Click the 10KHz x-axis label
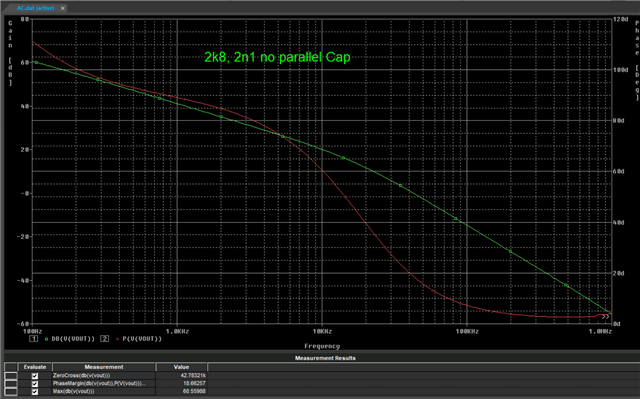Viewport: 640px width, 399px height. click(322, 331)
